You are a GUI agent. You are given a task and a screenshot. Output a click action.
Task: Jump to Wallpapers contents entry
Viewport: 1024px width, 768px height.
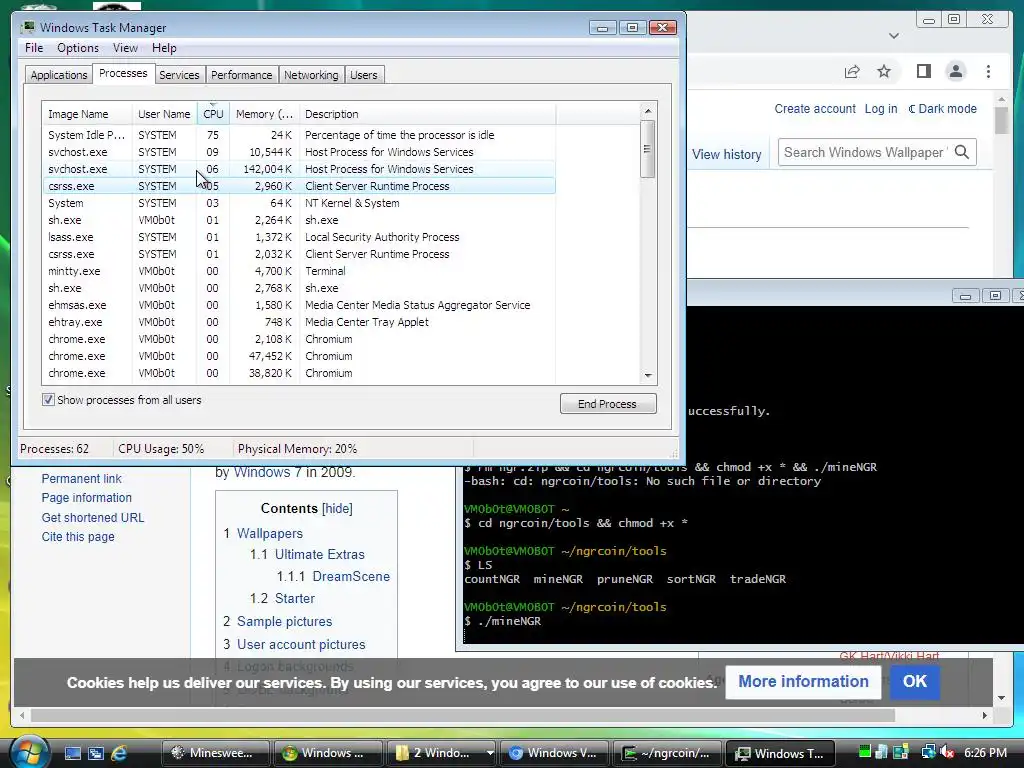270,534
